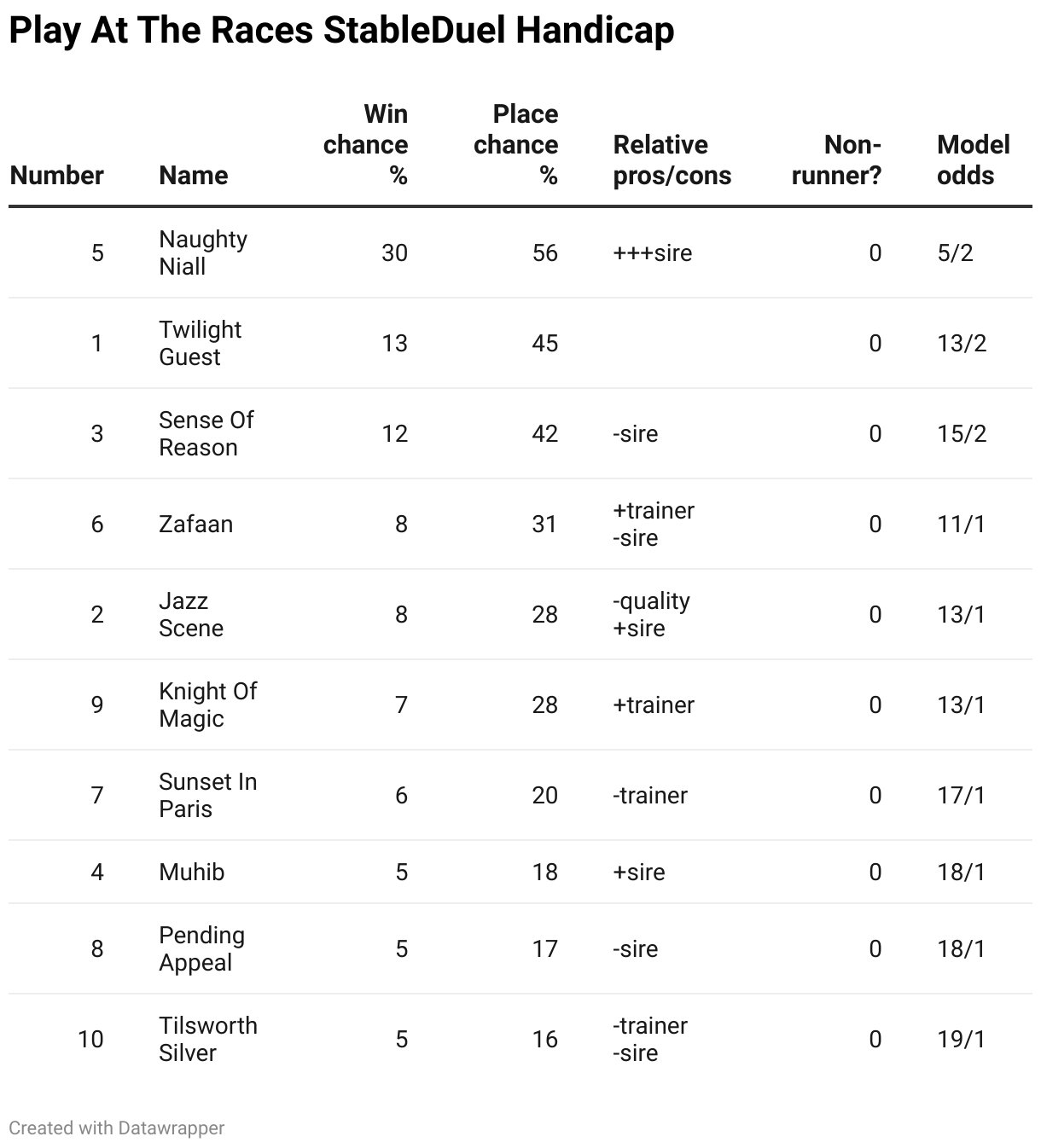Viewport: 1041px width, 1148px height.
Task: Click the Naughty Niall name cell
Action: coord(203,252)
